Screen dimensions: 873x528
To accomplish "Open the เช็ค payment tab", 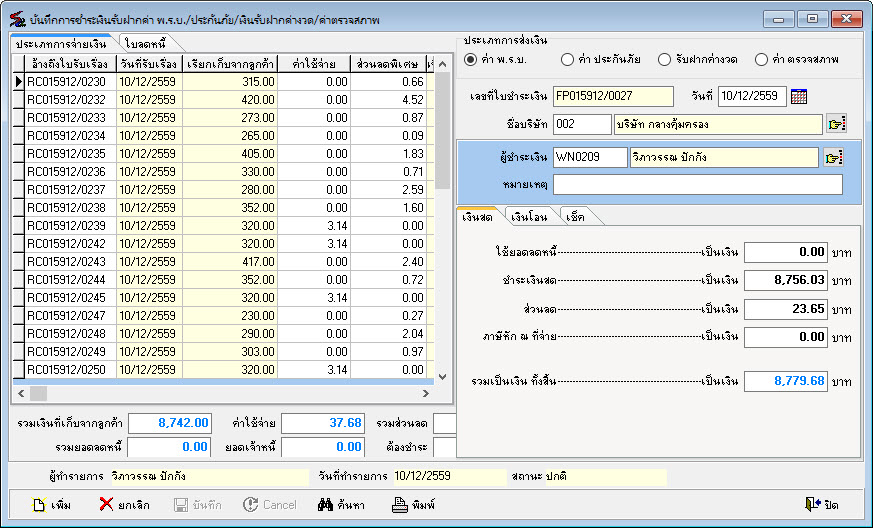I will click(x=575, y=217).
